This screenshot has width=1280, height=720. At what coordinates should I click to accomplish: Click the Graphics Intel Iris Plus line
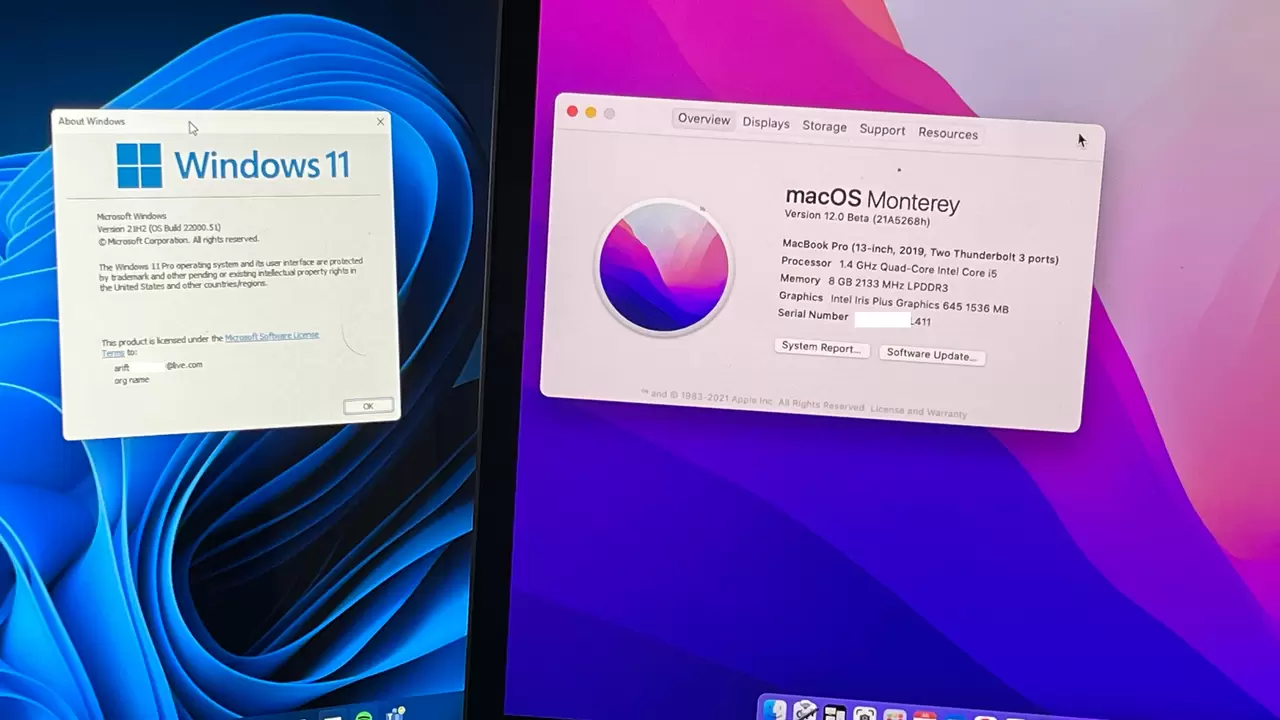pyautogui.click(x=893, y=302)
